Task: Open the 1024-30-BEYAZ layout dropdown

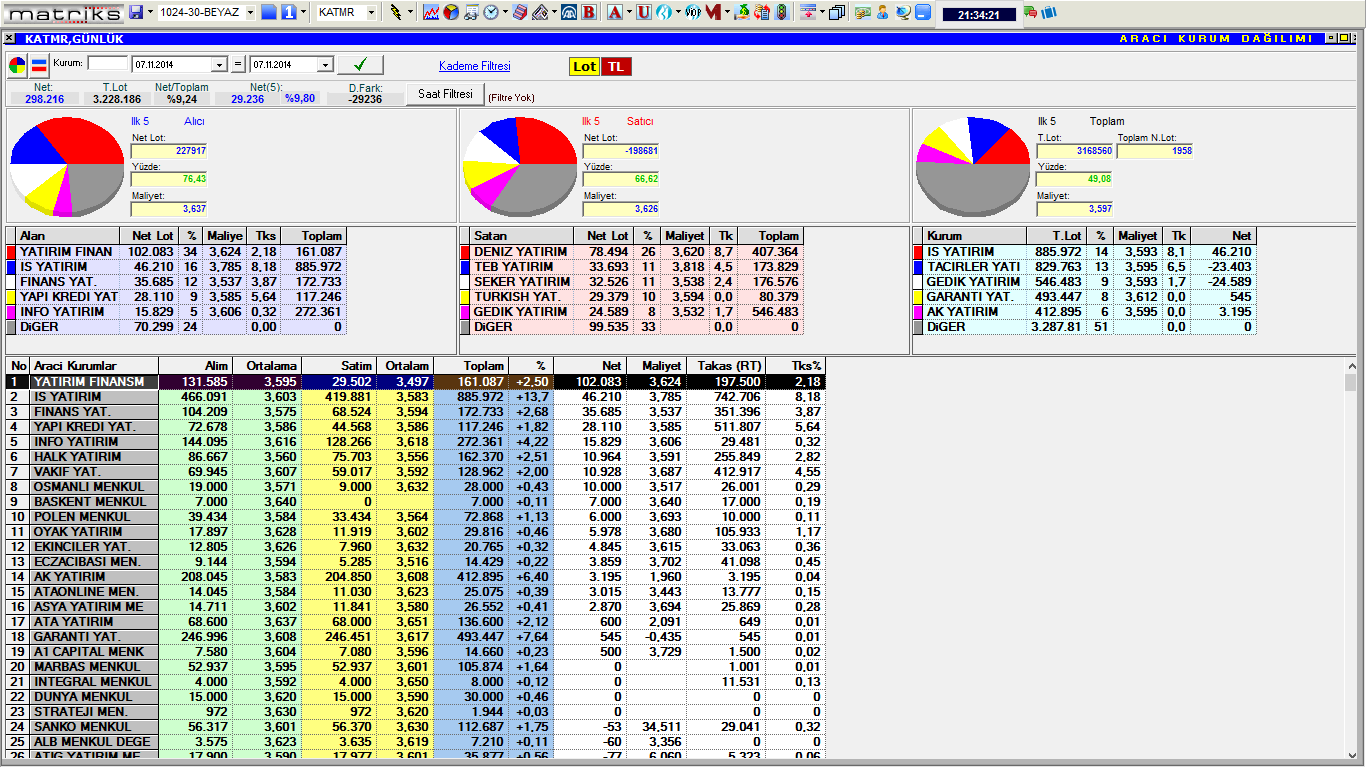Action: (249, 12)
